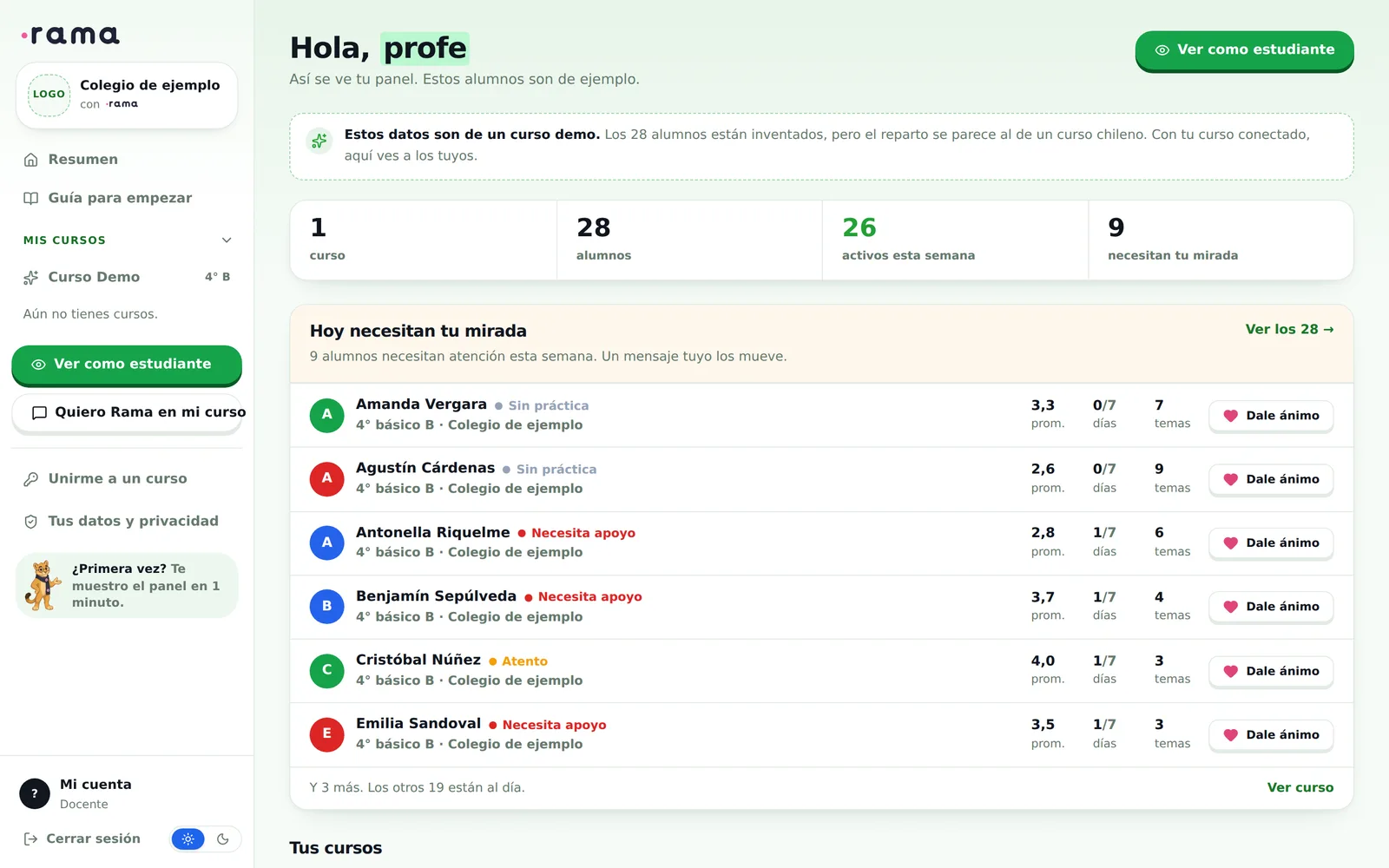The image size is (1389, 868).
Task: Select Curso Demo in sidebar
Action: pos(127,277)
